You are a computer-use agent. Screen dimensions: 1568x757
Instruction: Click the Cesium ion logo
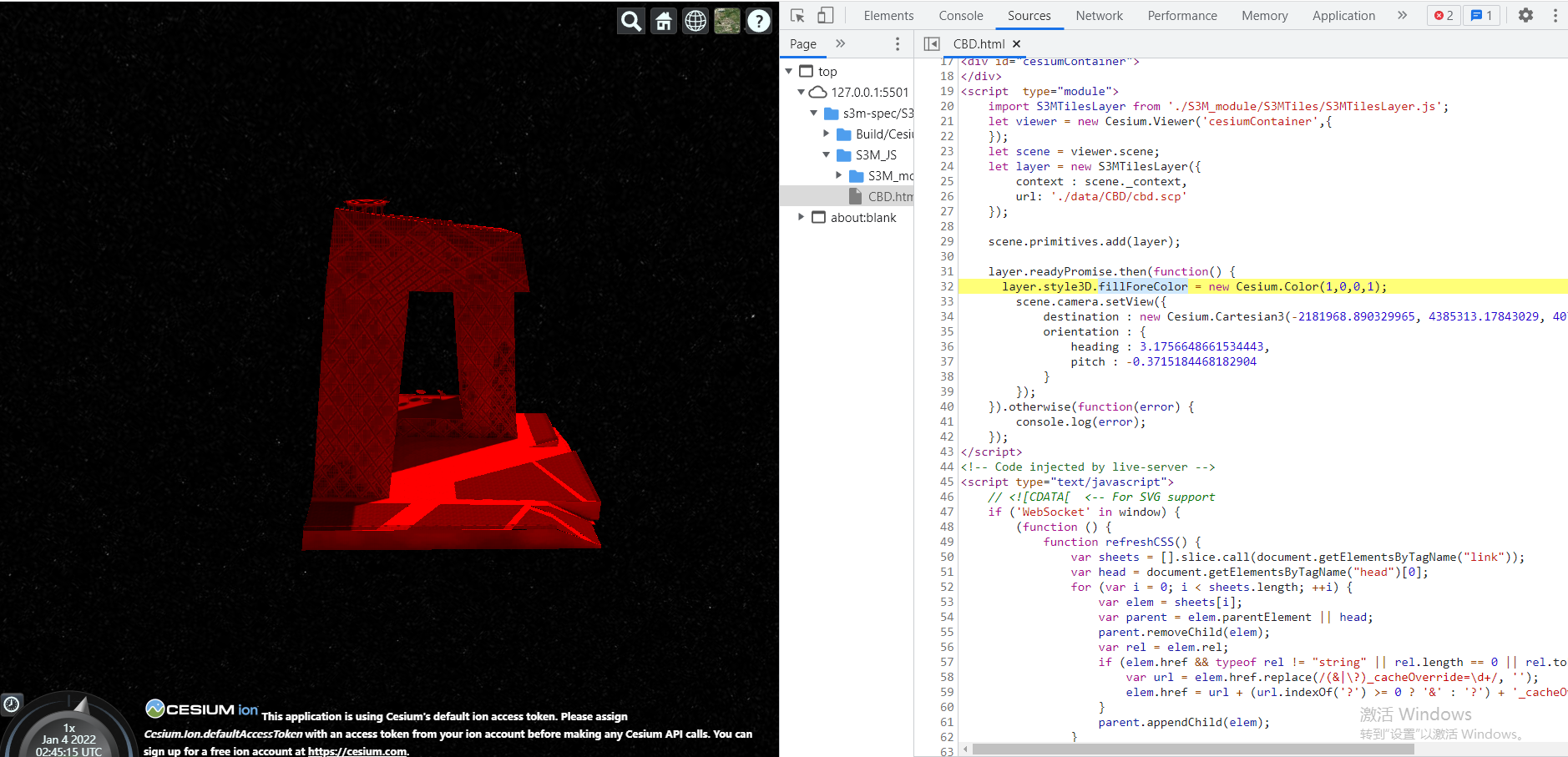point(200,709)
